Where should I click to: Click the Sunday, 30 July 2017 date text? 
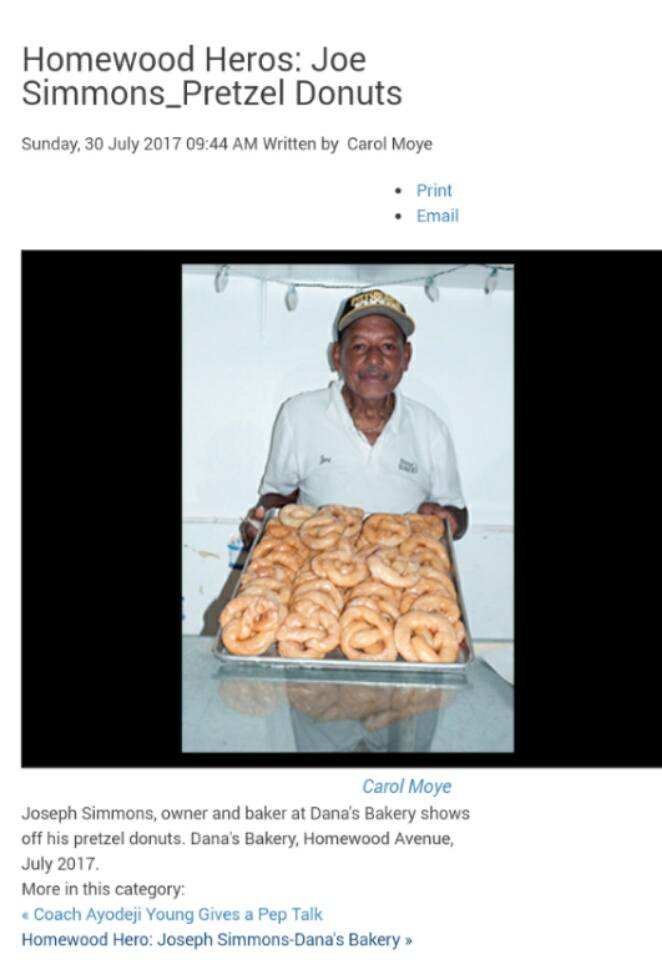point(101,144)
